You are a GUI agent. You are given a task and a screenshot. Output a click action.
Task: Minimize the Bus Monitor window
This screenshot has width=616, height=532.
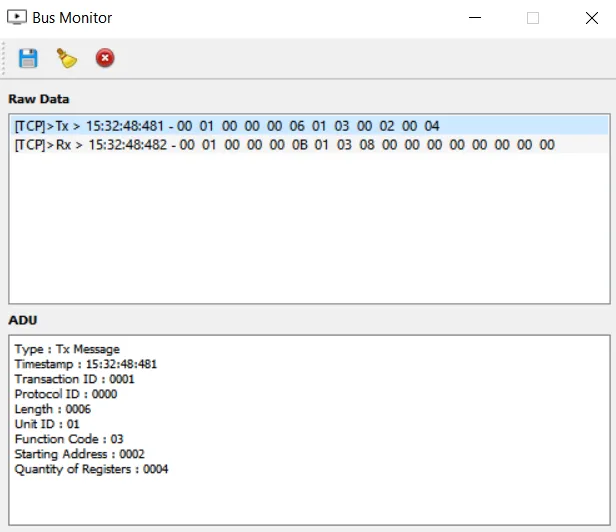coord(476,18)
